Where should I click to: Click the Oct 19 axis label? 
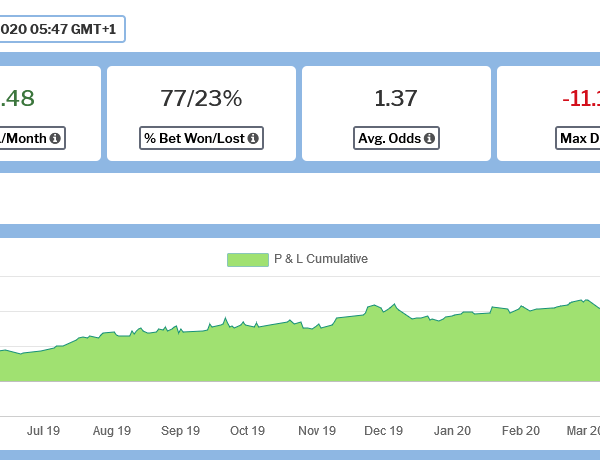point(247,431)
